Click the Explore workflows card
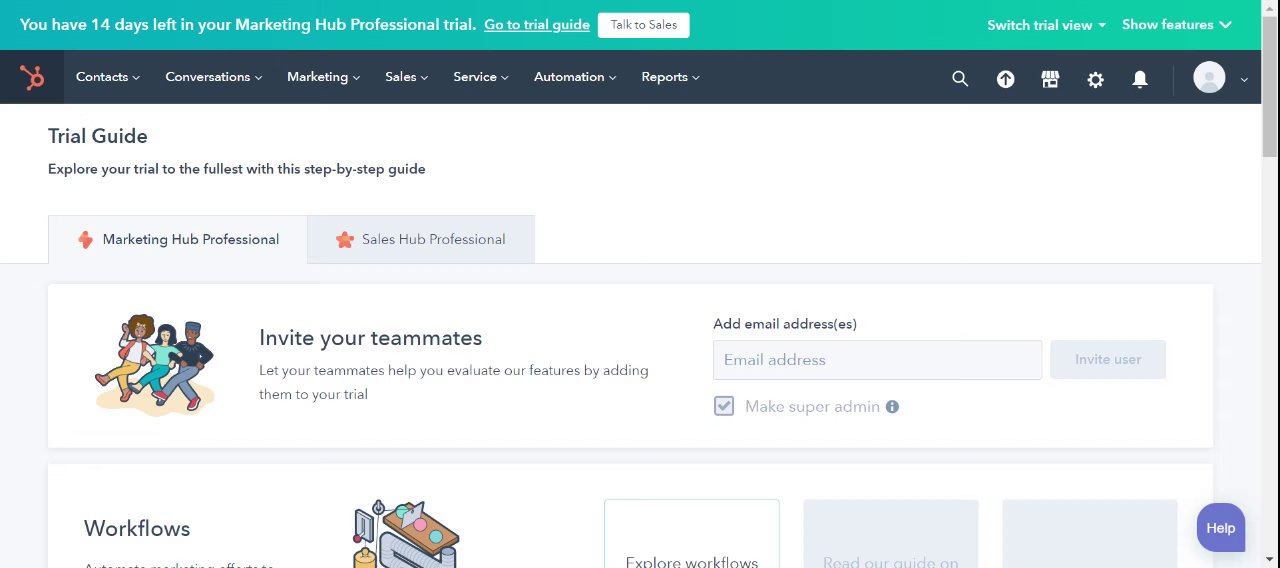Image resolution: width=1280 pixels, height=568 pixels. (x=692, y=534)
